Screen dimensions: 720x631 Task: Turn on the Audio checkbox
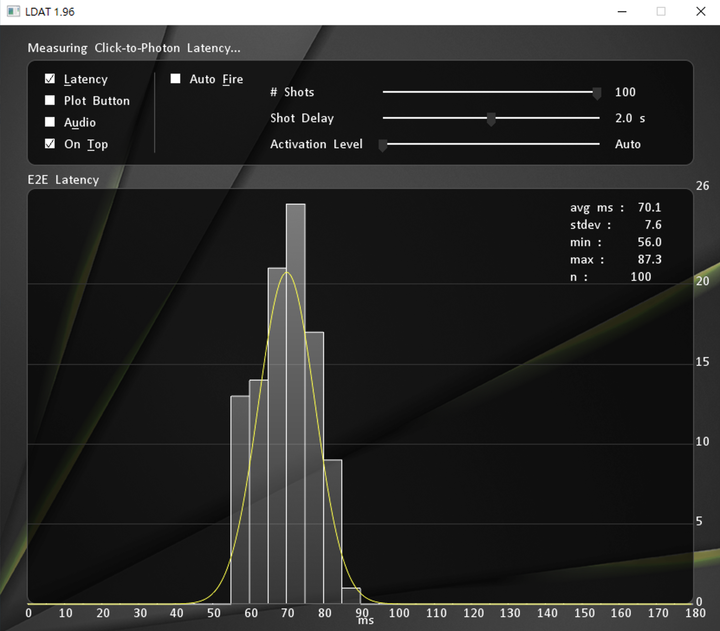pos(50,122)
